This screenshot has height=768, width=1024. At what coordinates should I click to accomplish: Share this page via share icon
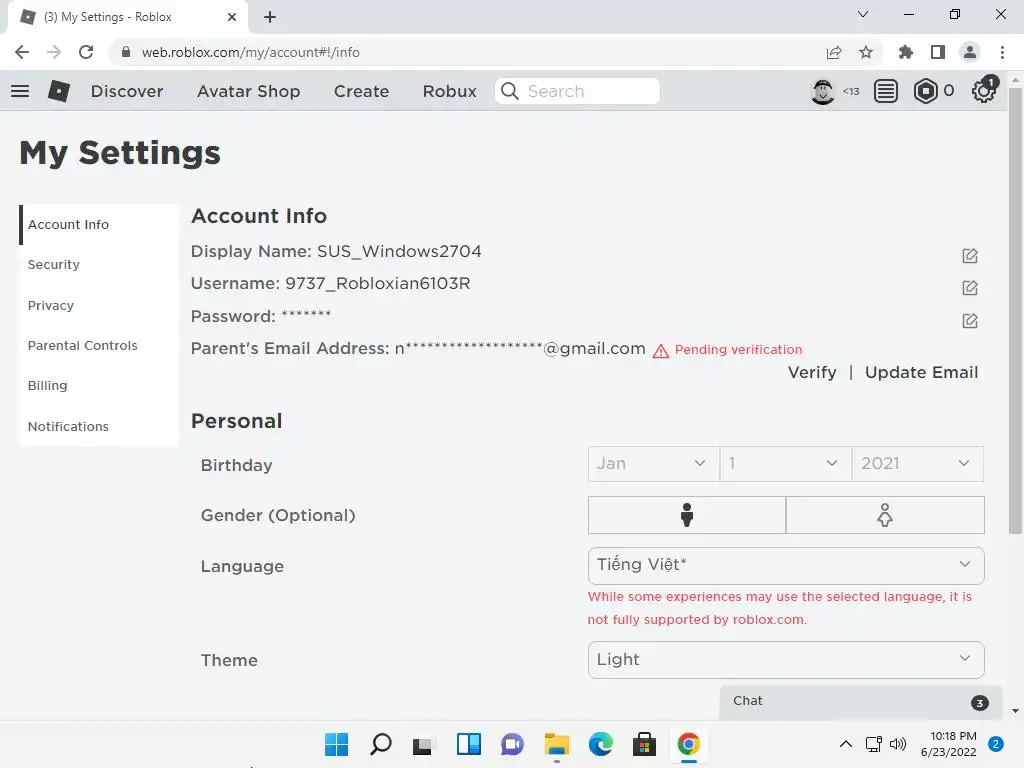[x=834, y=52]
